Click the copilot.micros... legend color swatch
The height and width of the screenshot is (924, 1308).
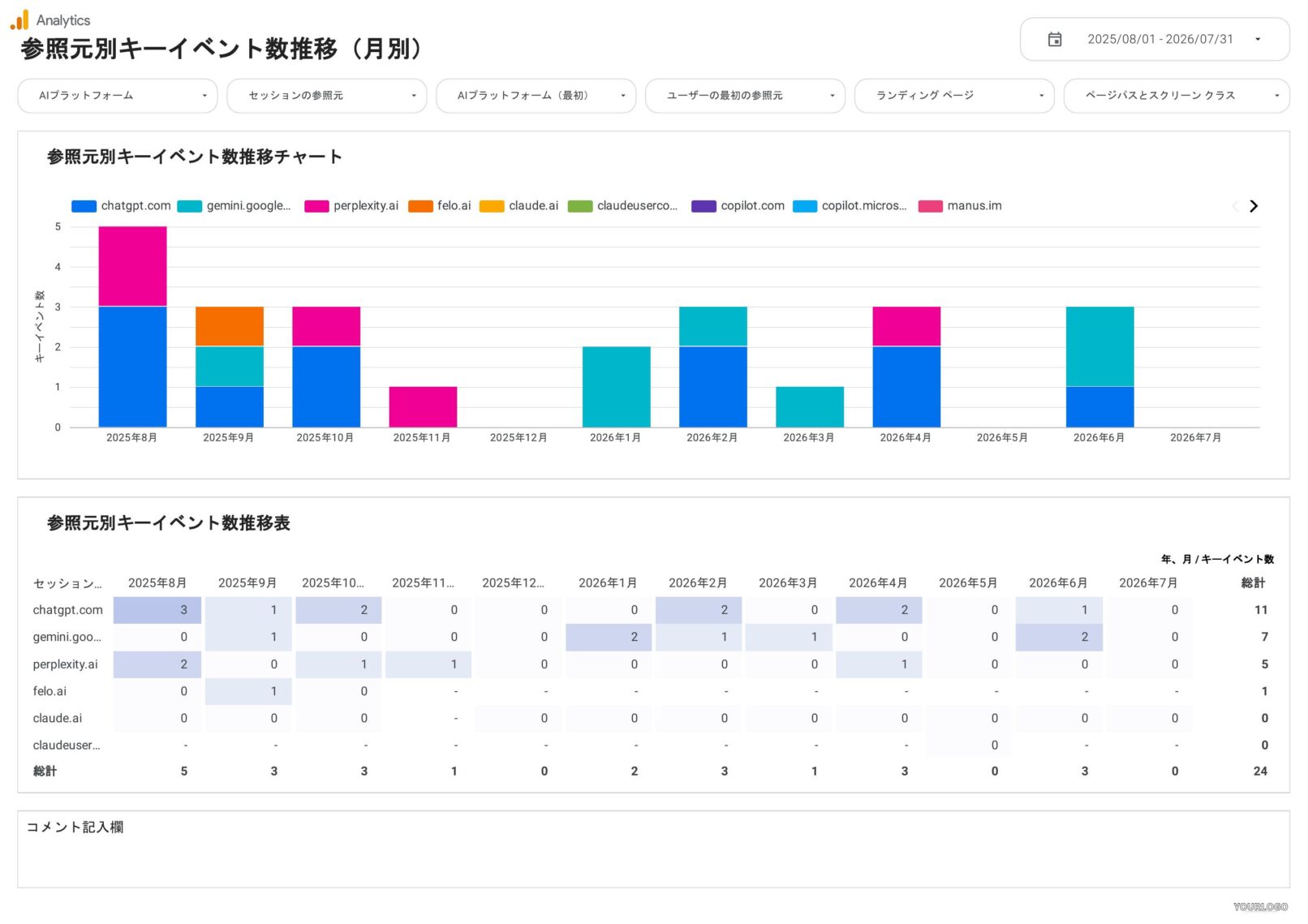click(805, 206)
